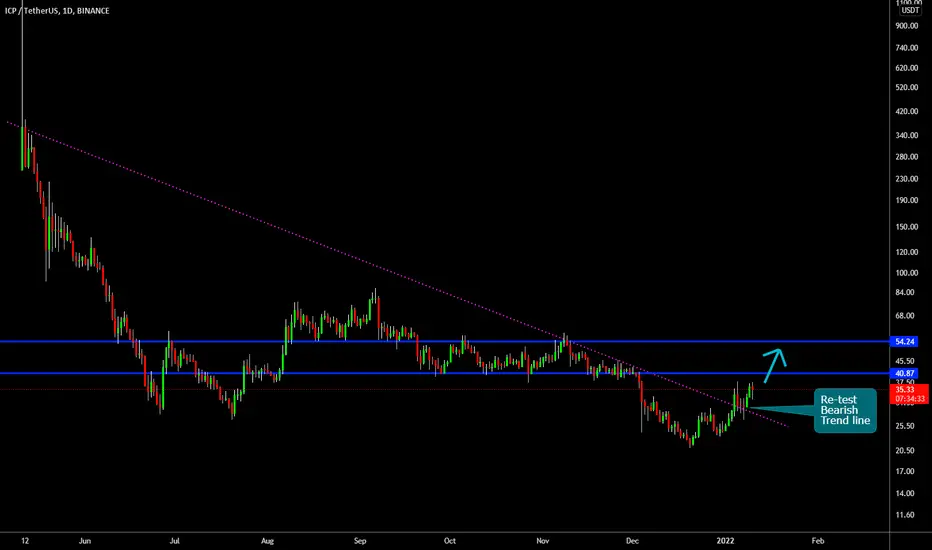Click the 2022 label on time axis
The width and height of the screenshot is (932, 550).
click(x=725, y=541)
